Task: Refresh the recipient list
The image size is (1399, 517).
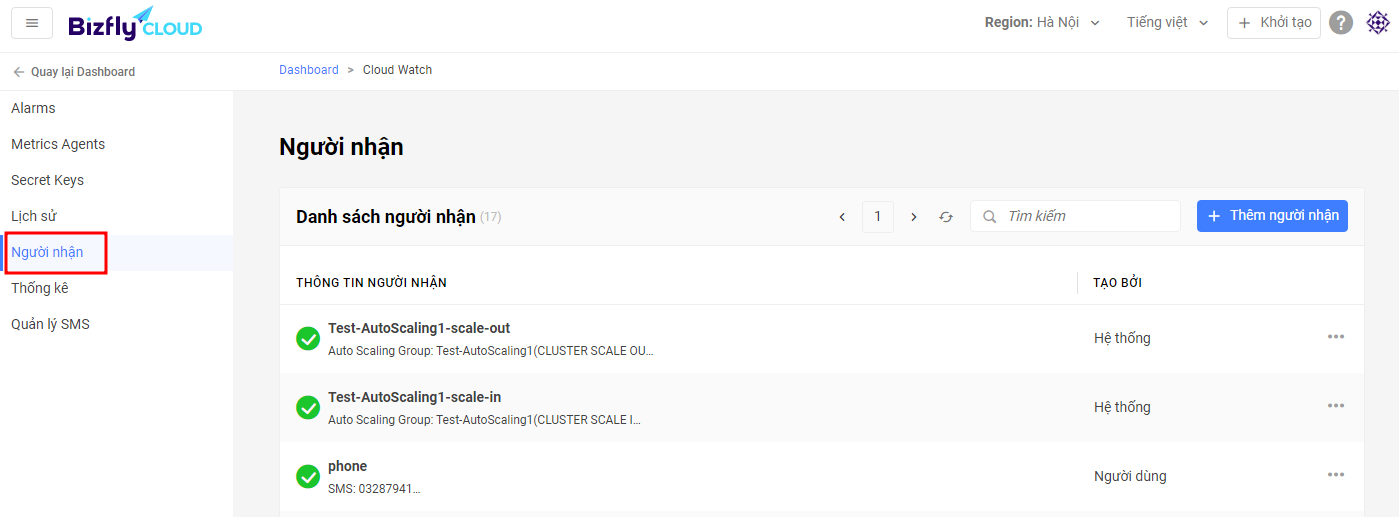Action: (x=946, y=217)
